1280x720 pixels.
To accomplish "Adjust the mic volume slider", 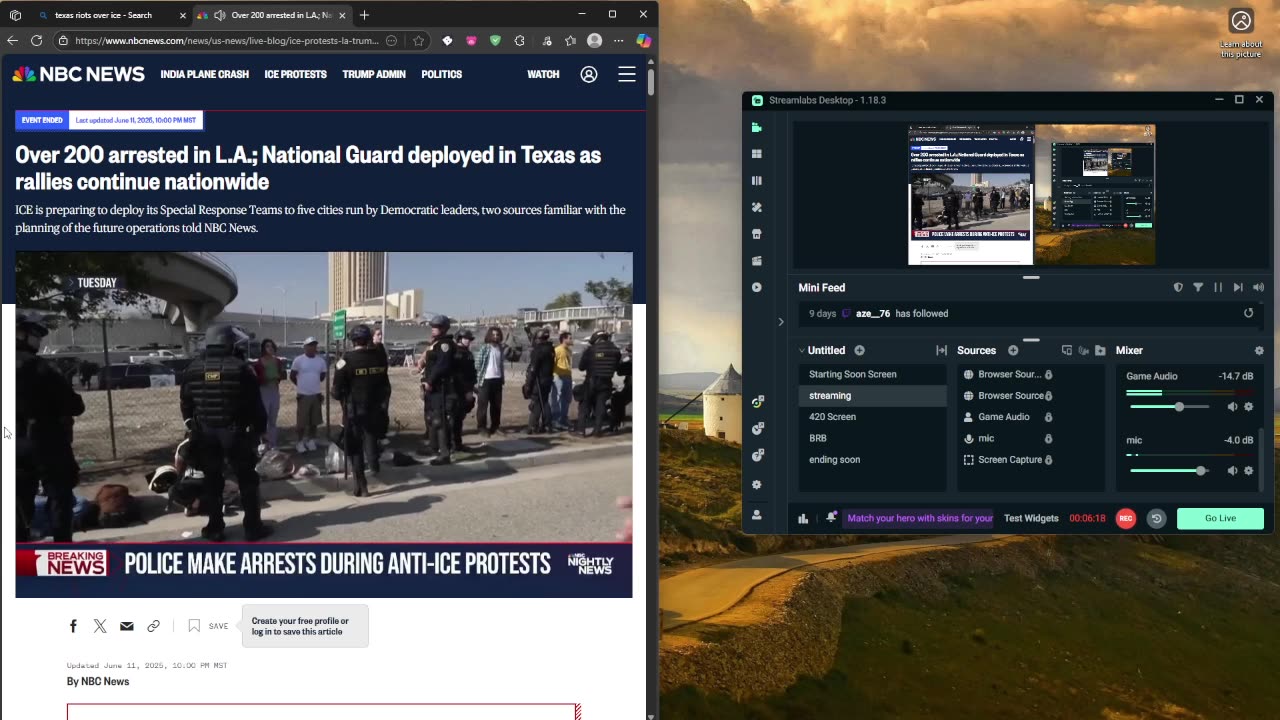I will click(x=1168, y=471).
